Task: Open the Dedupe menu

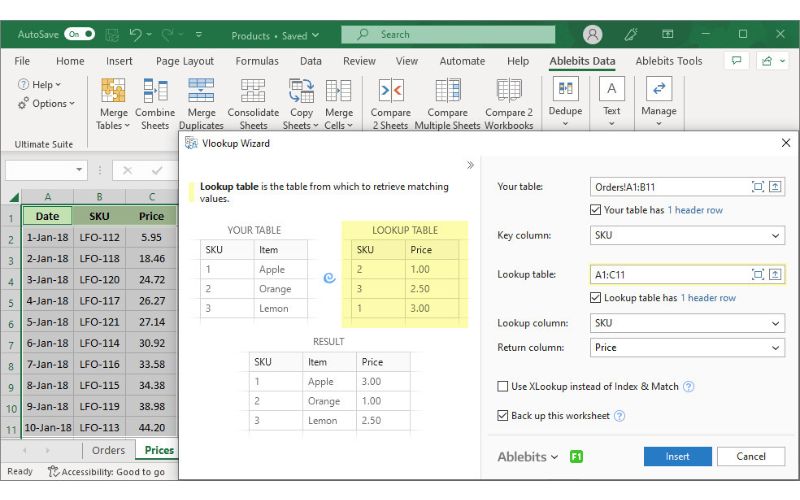Action: (x=565, y=102)
